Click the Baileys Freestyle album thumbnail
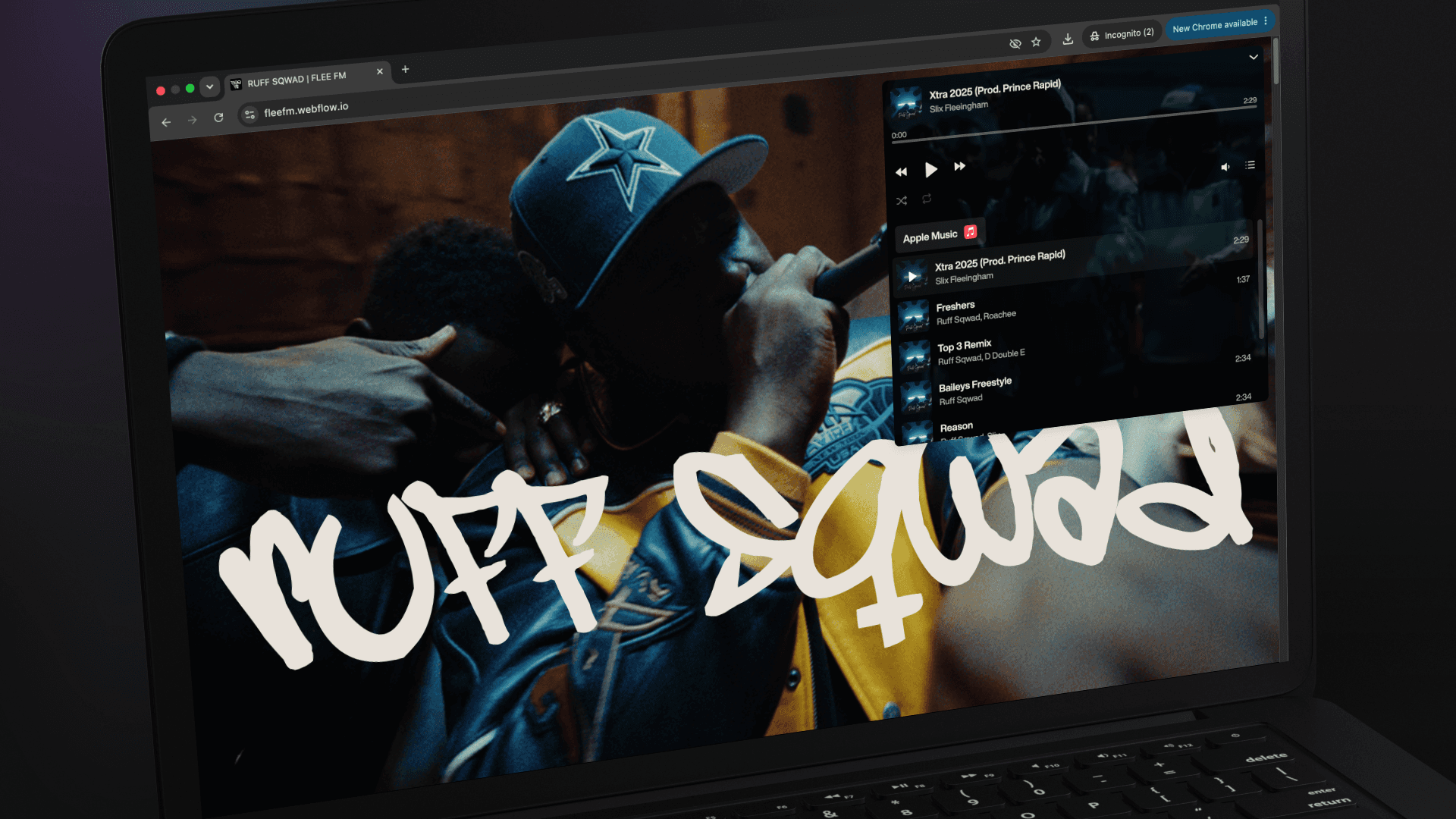Viewport: 1456px width, 819px height. pos(917,397)
